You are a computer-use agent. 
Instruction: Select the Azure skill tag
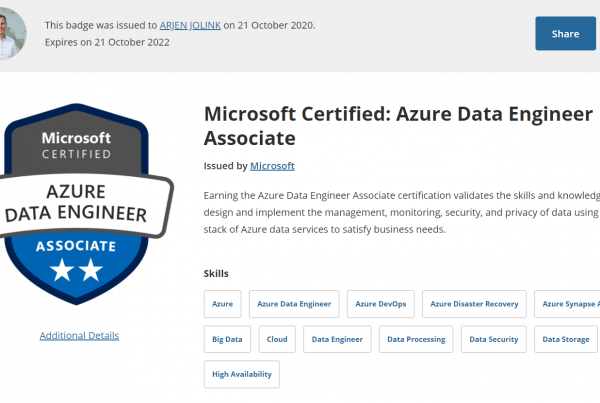click(x=222, y=304)
